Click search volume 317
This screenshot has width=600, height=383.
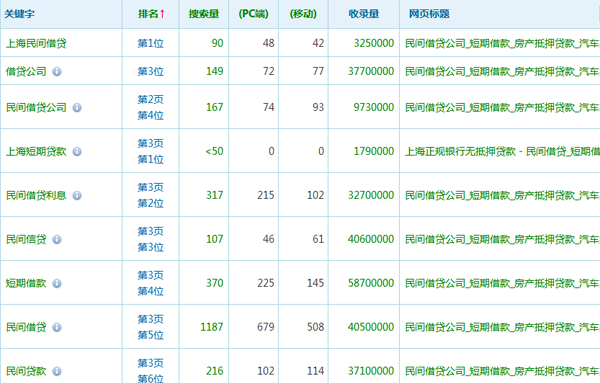coord(215,196)
